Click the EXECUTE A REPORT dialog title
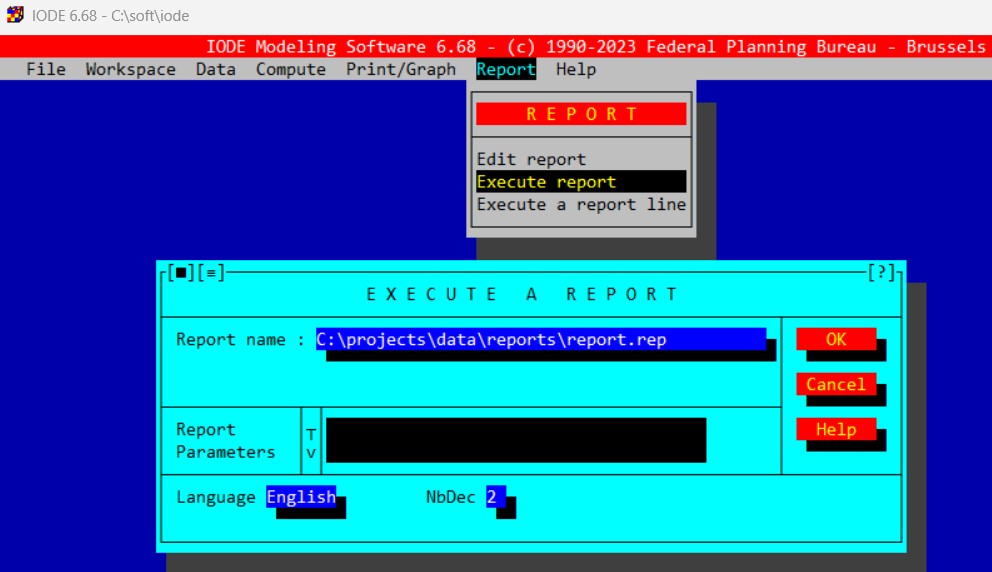992x572 pixels. [x=523, y=294]
